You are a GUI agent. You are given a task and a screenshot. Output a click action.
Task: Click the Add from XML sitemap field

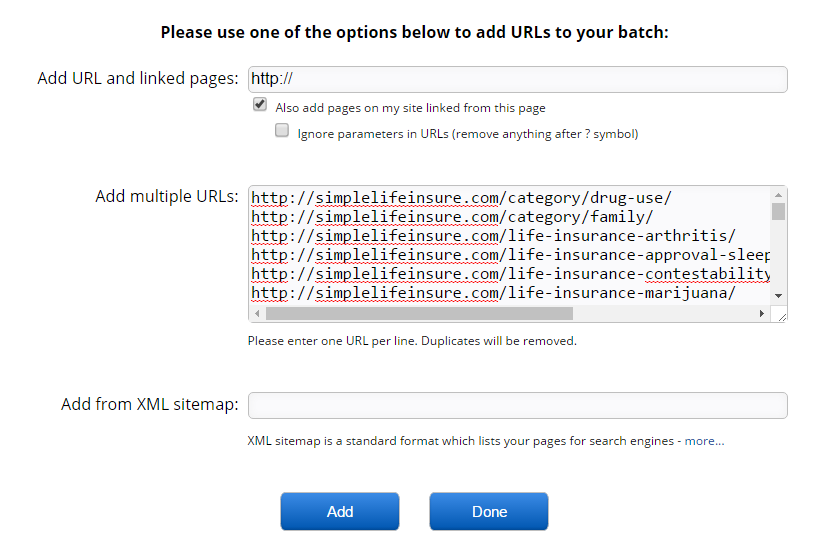517,405
